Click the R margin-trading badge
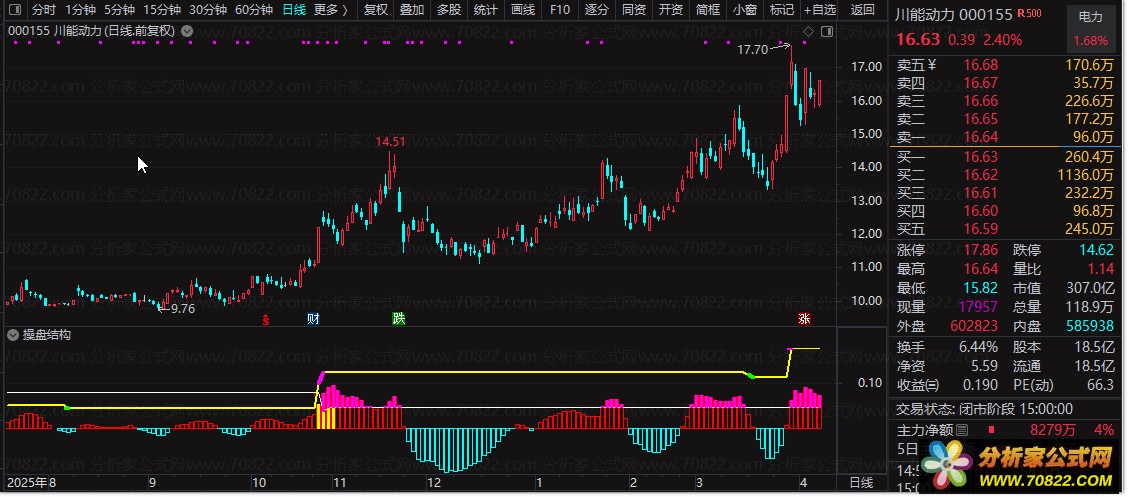Viewport: 1129px width, 497px height. [x=1021, y=14]
